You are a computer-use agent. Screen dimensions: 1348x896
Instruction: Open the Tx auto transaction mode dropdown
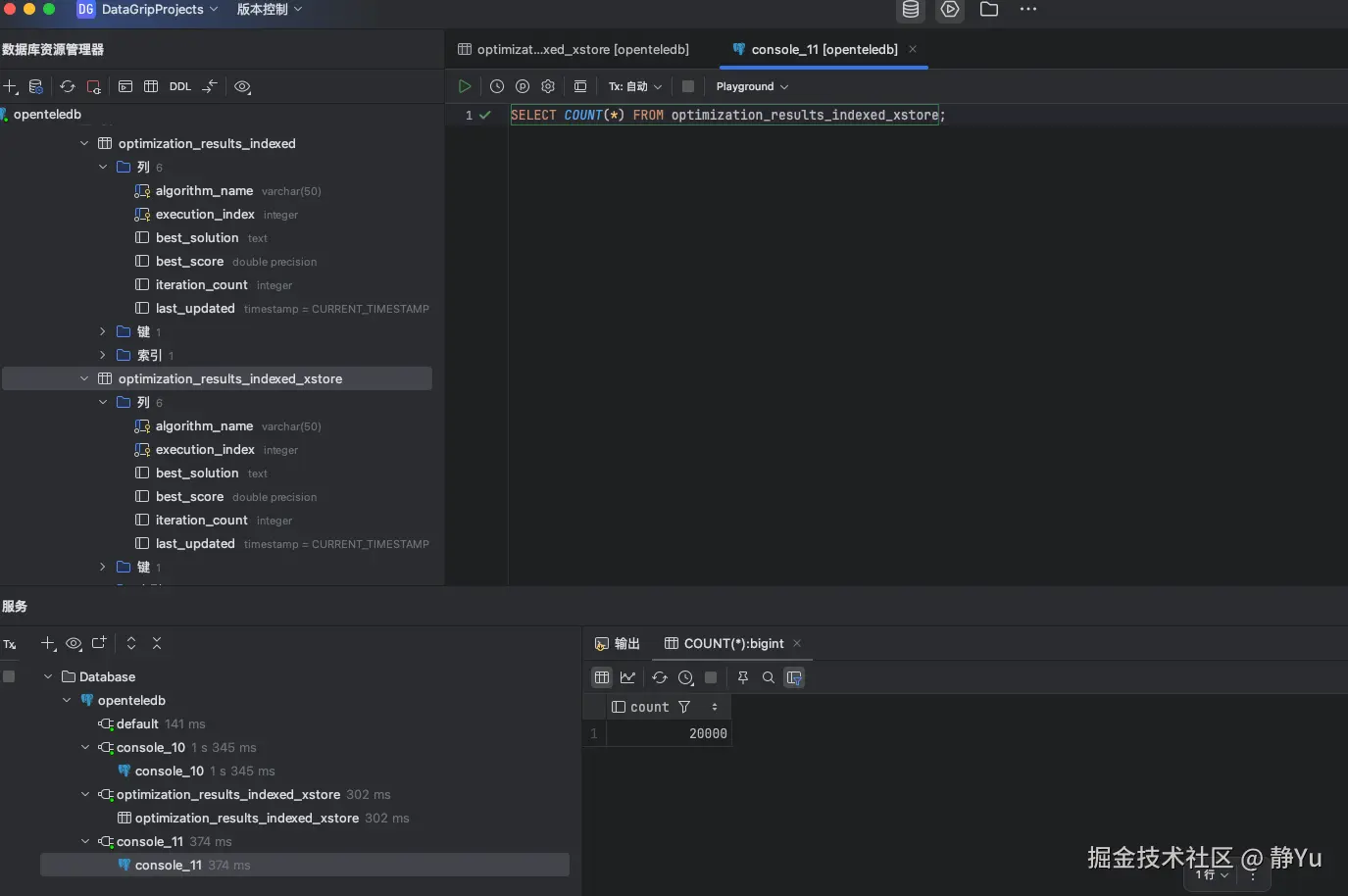[635, 86]
